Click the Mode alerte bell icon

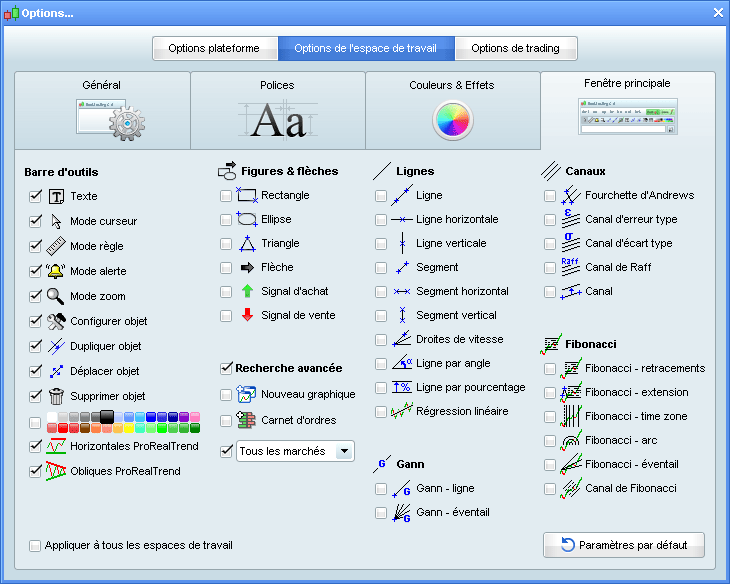56,271
